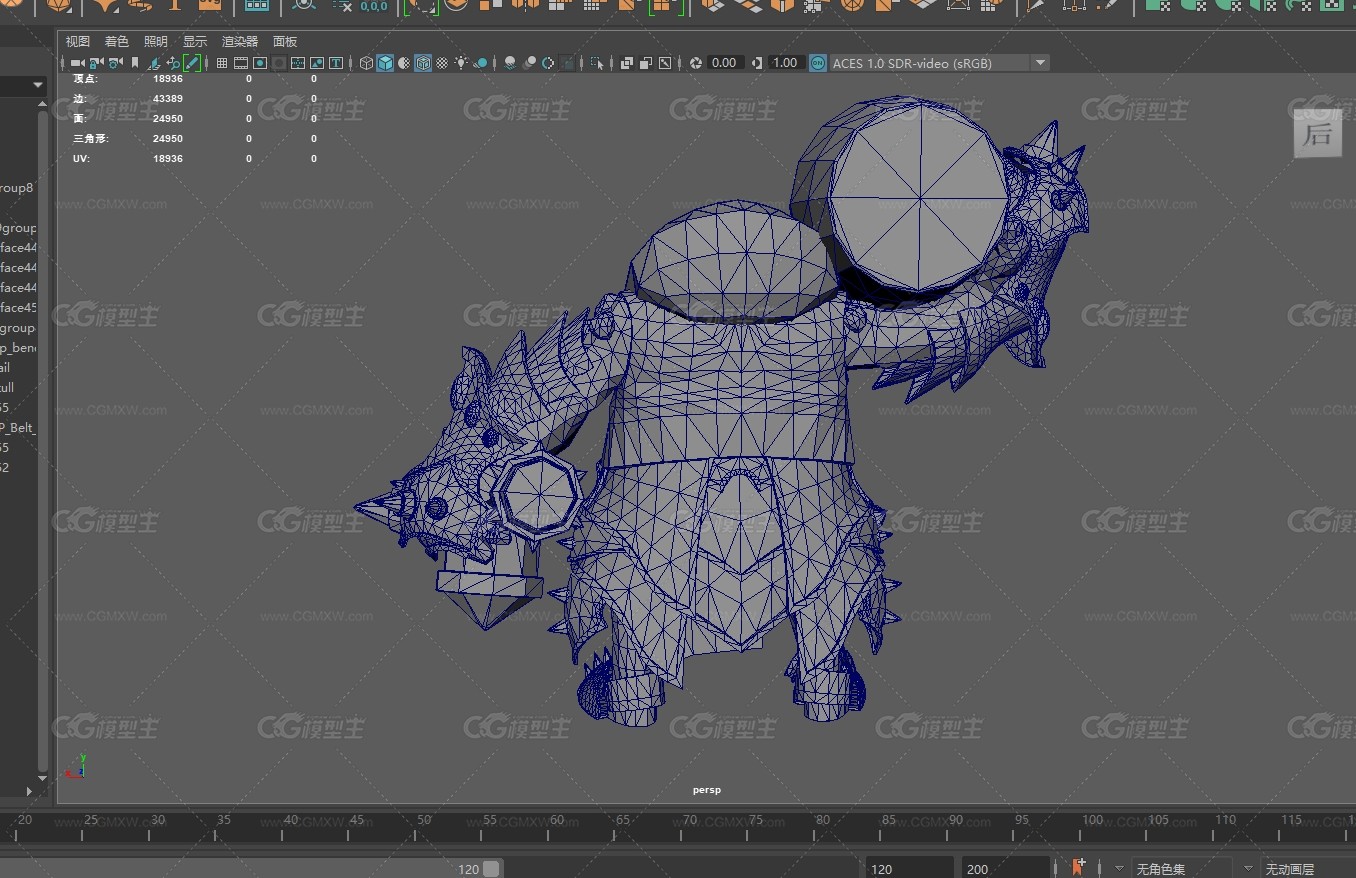Click the Image Plane icon

tap(154, 63)
